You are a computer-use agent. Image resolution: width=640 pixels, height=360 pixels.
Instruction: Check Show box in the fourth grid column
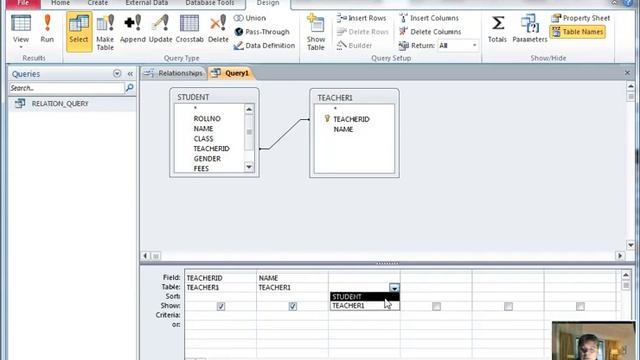click(436, 306)
